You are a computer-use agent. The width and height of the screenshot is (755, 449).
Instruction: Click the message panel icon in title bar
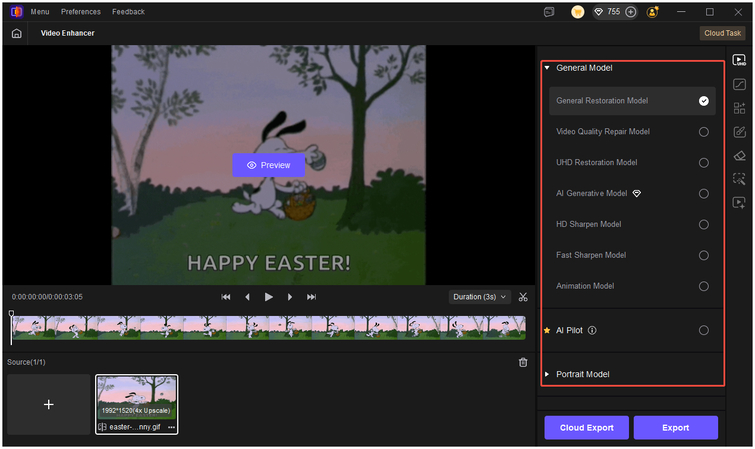549,12
